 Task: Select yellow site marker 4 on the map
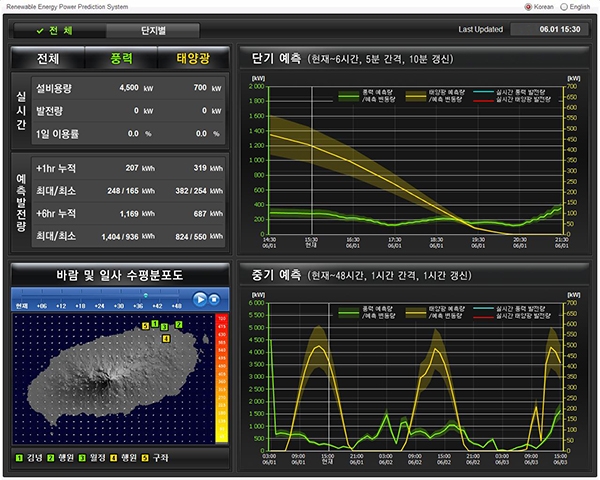165,339
